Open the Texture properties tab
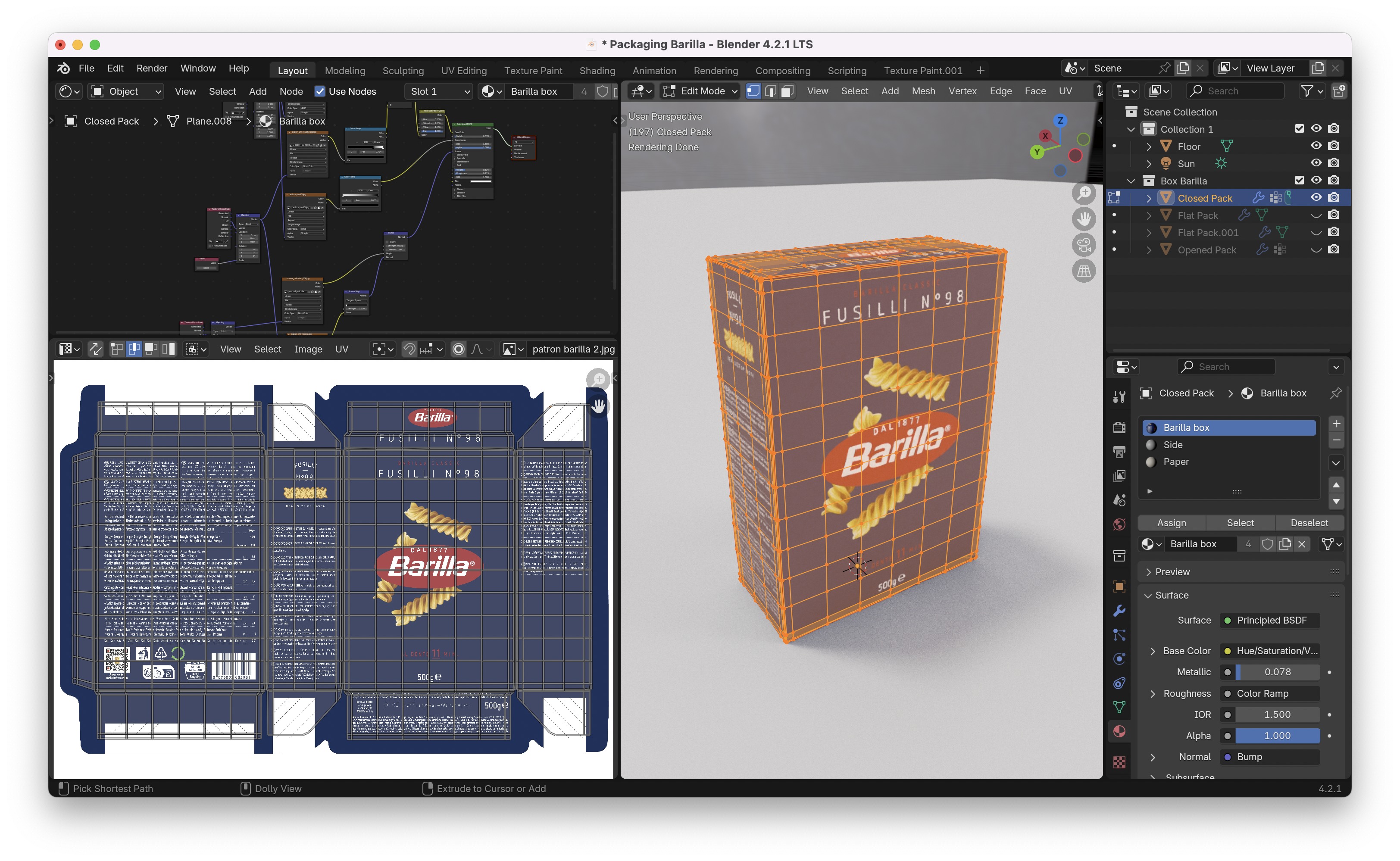 pos(1119,762)
